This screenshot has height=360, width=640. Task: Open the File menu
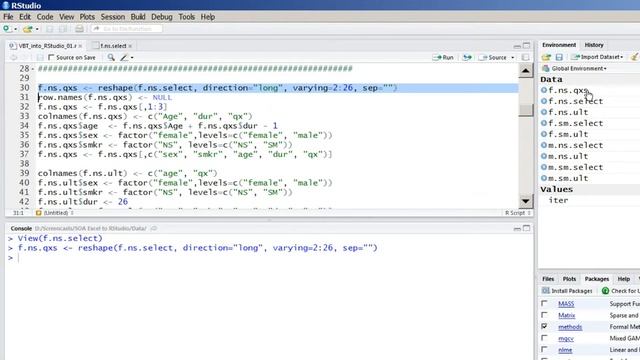8,17
